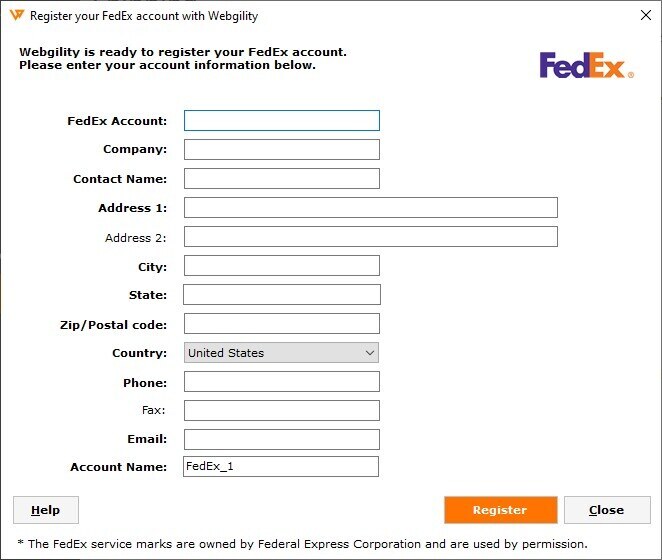Click into the Email field
662x560 pixels.
coord(282,439)
